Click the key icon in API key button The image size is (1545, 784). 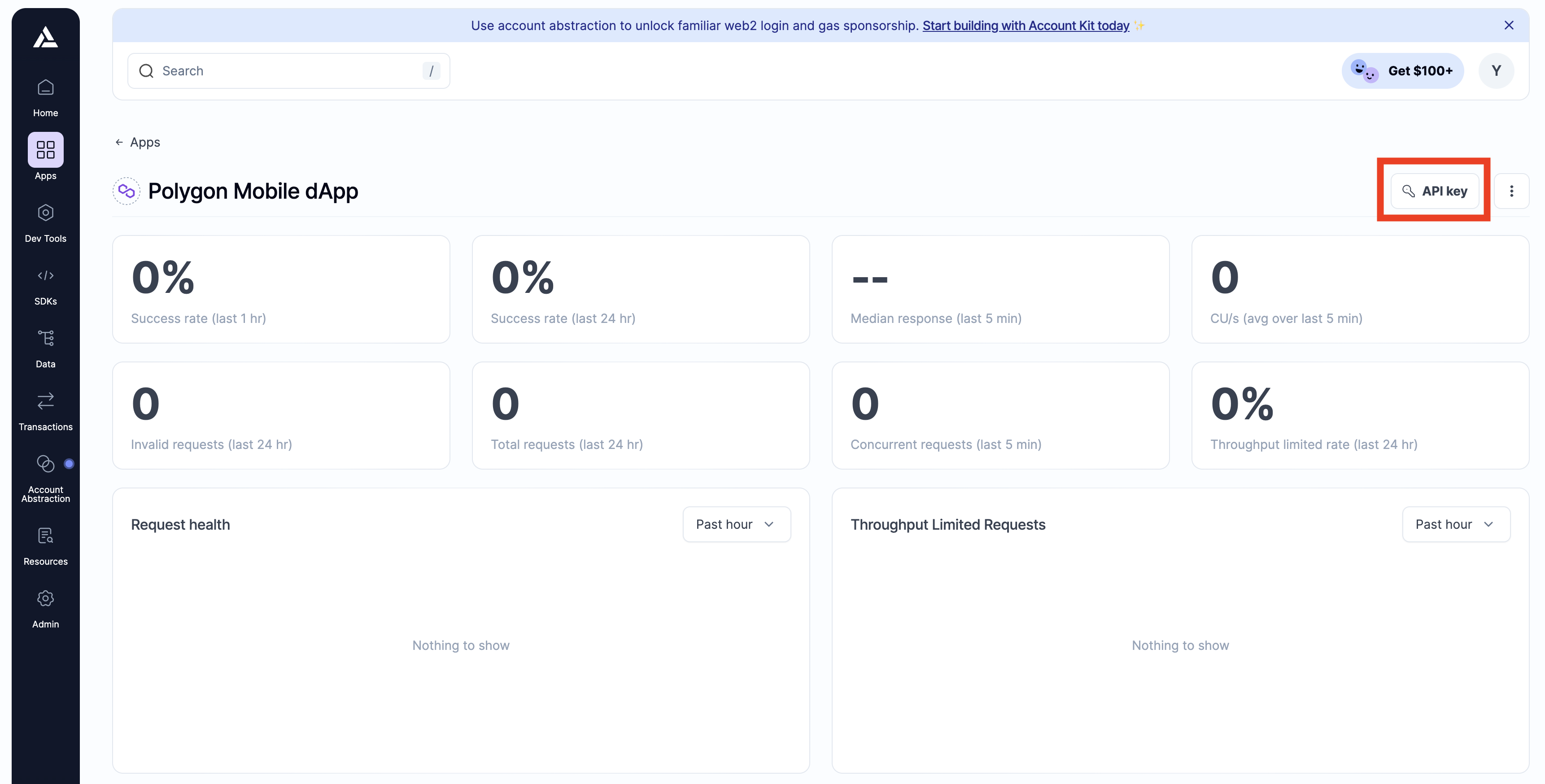point(1408,191)
